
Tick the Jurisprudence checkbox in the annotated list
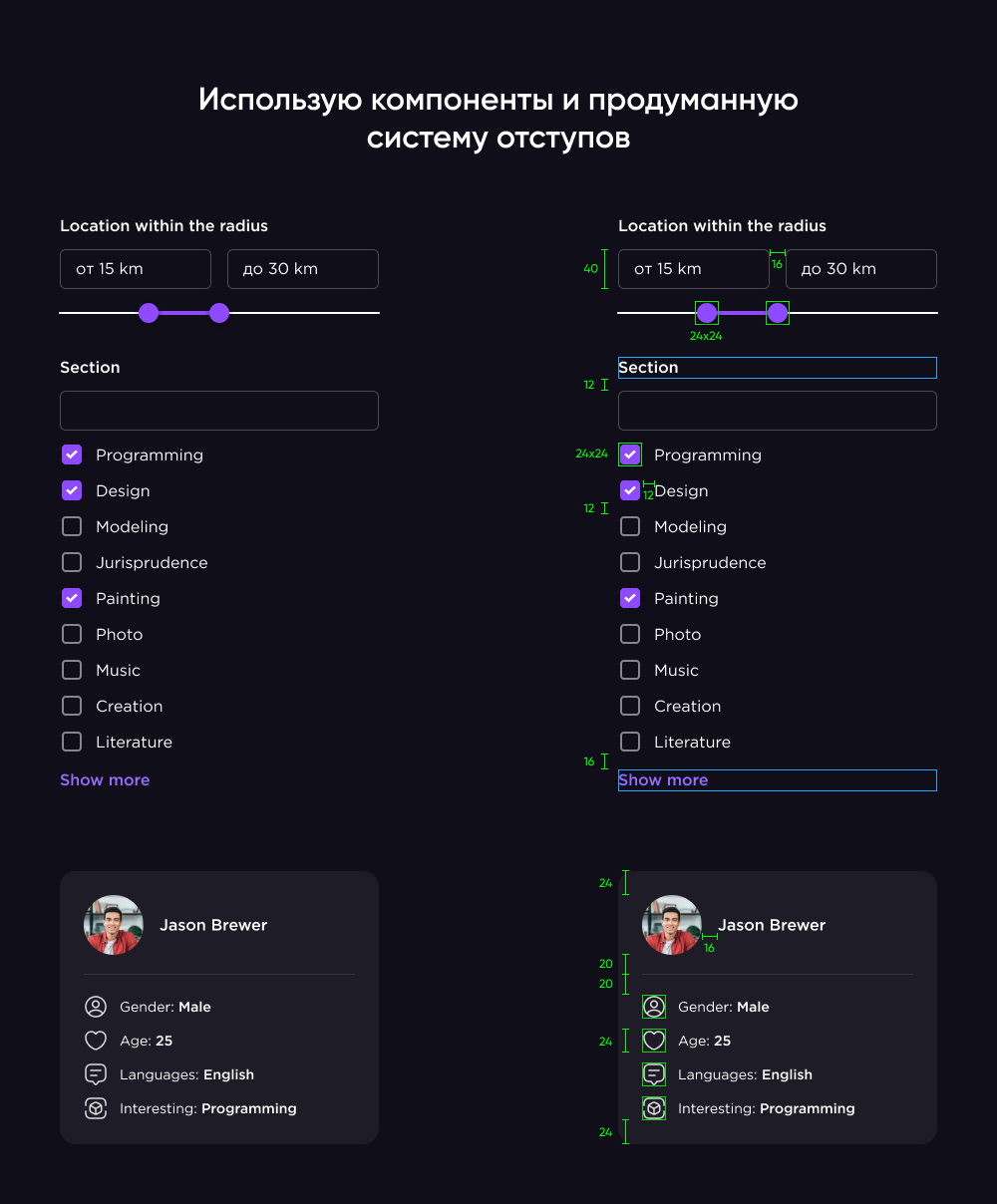pos(630,562)
